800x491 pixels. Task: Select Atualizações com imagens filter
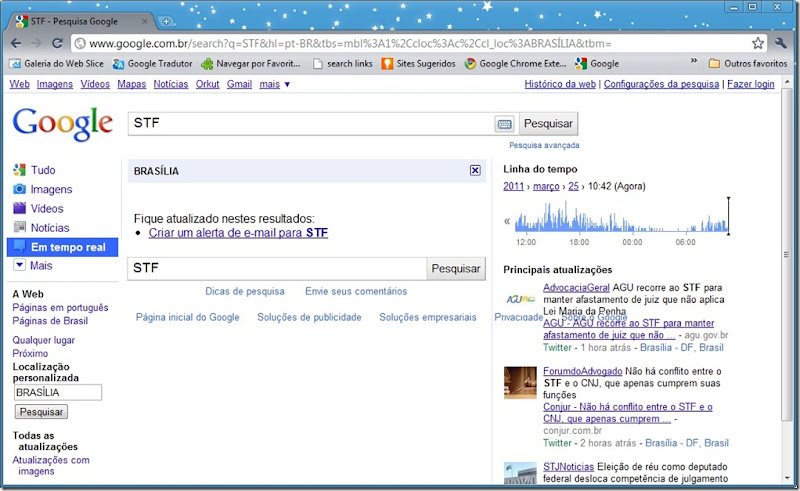[51, 465]
